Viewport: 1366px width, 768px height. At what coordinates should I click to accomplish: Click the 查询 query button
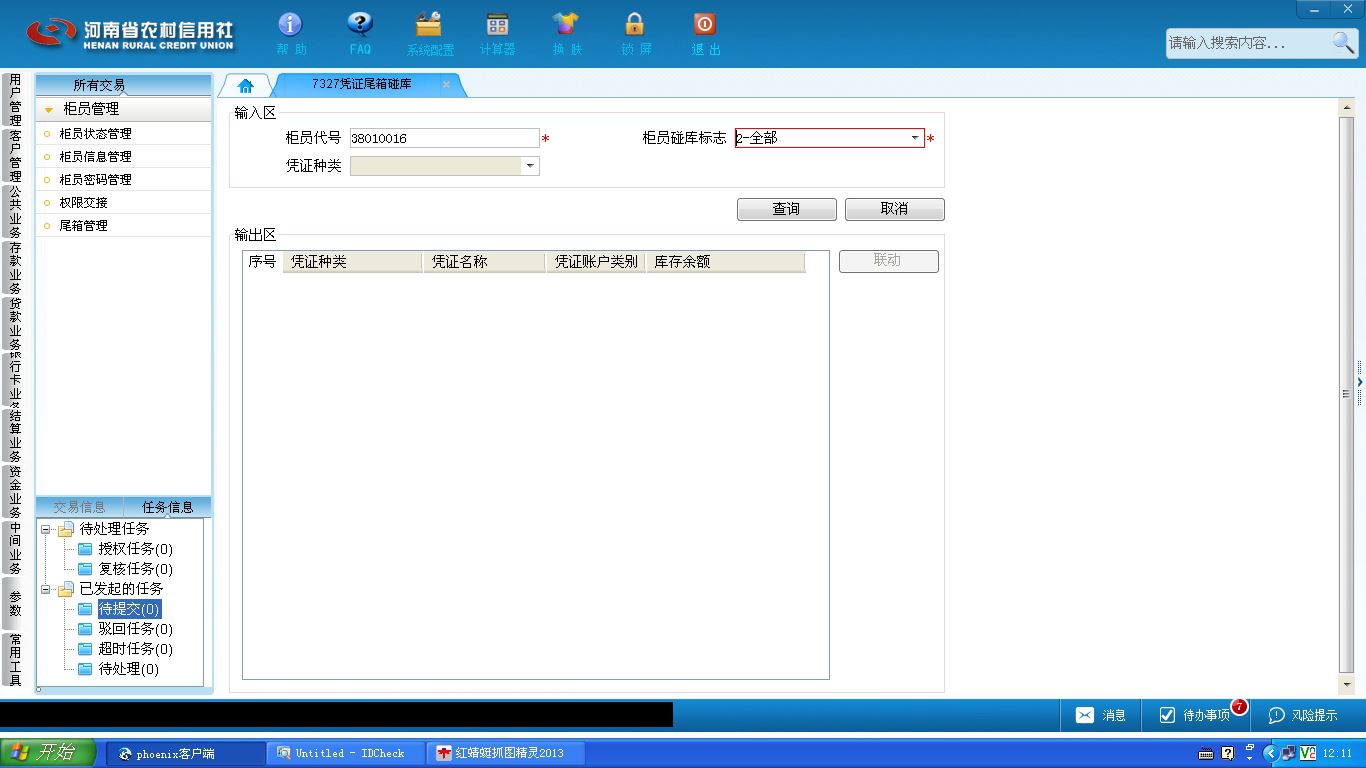(787, 209)
